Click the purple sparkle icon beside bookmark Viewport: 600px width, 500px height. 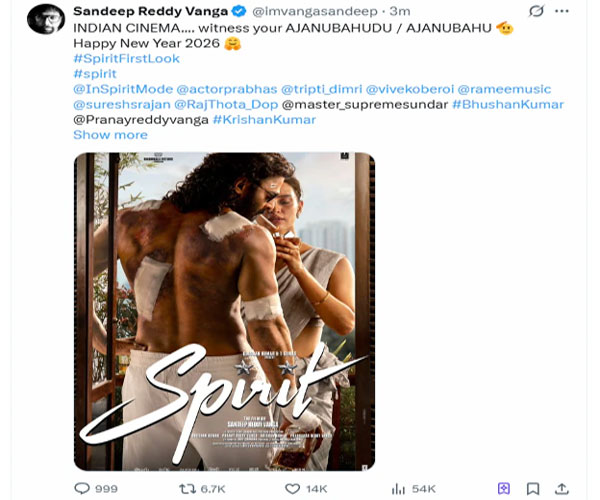pos(505,488)
